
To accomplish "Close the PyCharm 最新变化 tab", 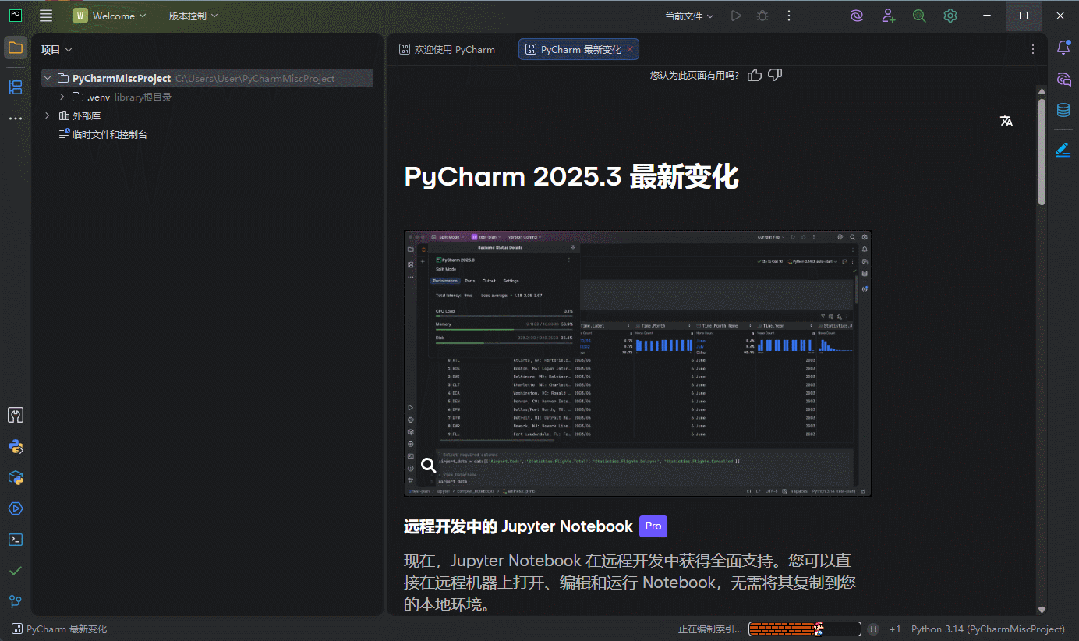I will pyautogui.click(x=630, y=50).
